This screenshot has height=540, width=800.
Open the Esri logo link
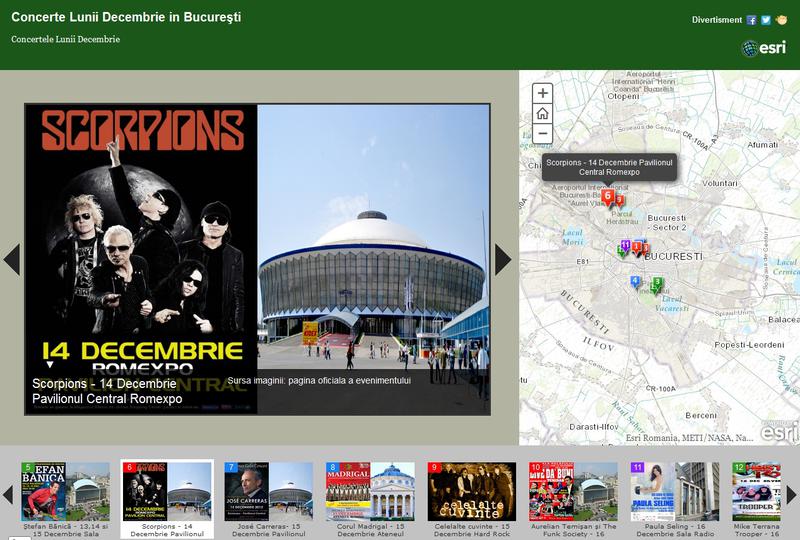763,48
